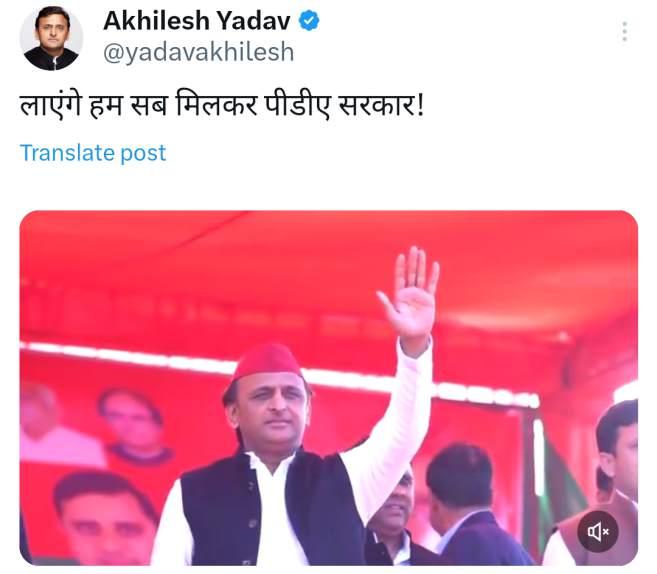
Task: Click the red canopy at the video's top
Action: point(328,268)
